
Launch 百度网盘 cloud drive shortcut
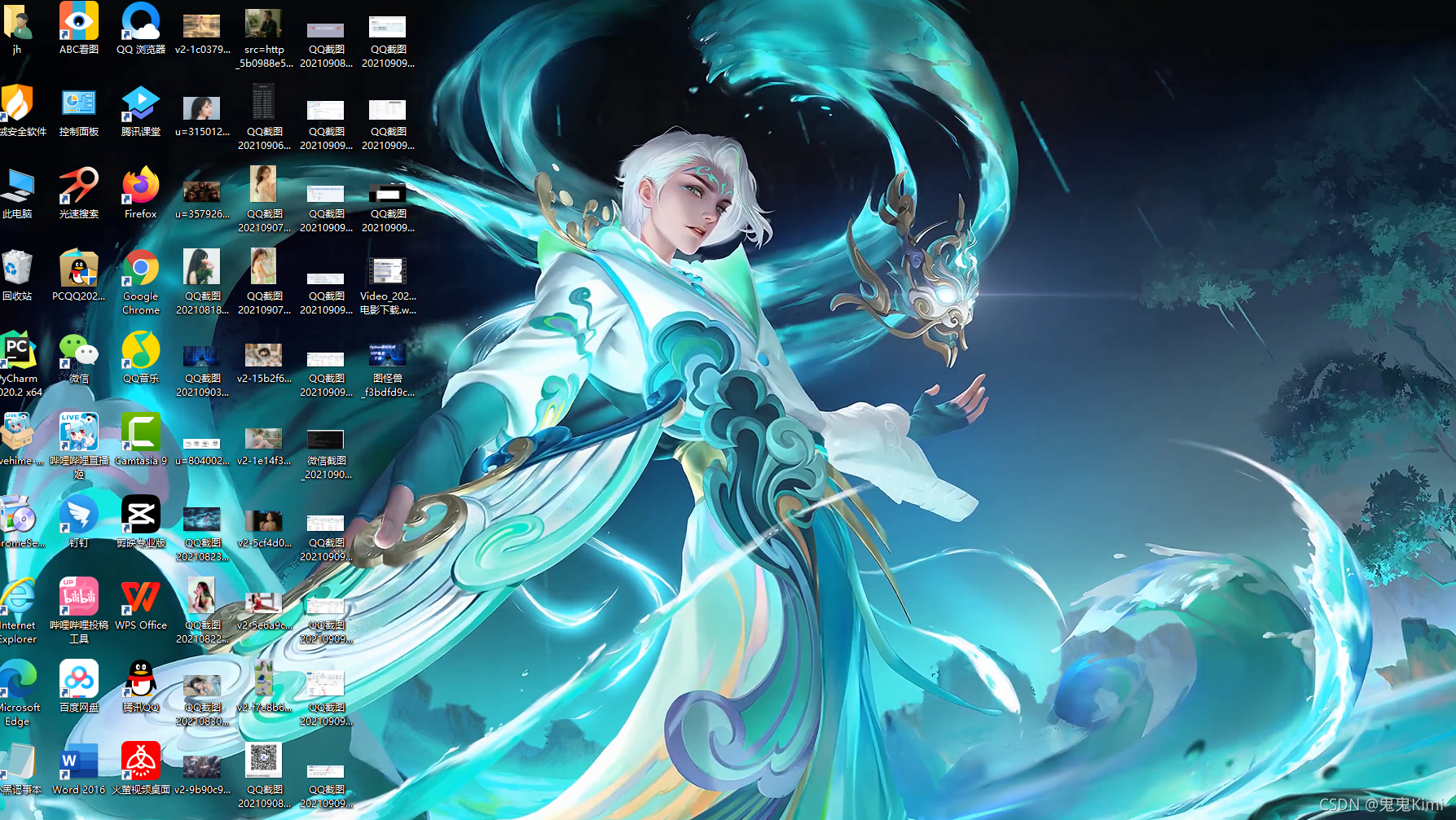[79, 686]
